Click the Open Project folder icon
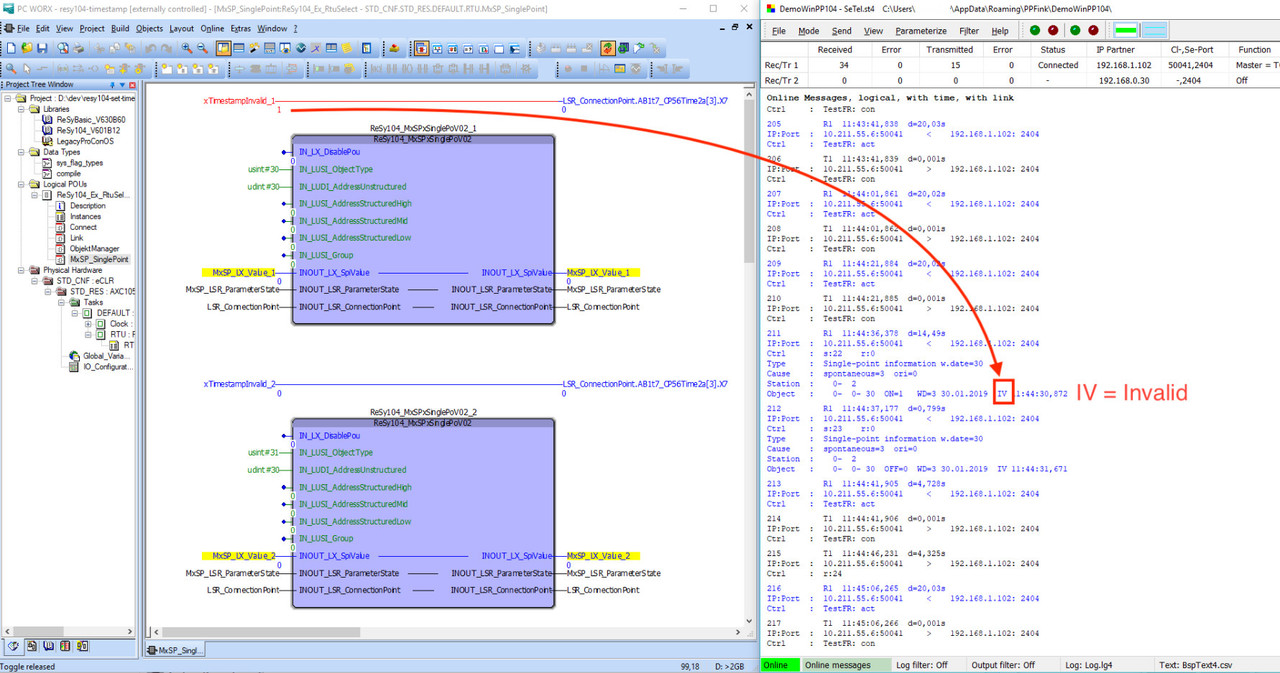 (27, 48)
